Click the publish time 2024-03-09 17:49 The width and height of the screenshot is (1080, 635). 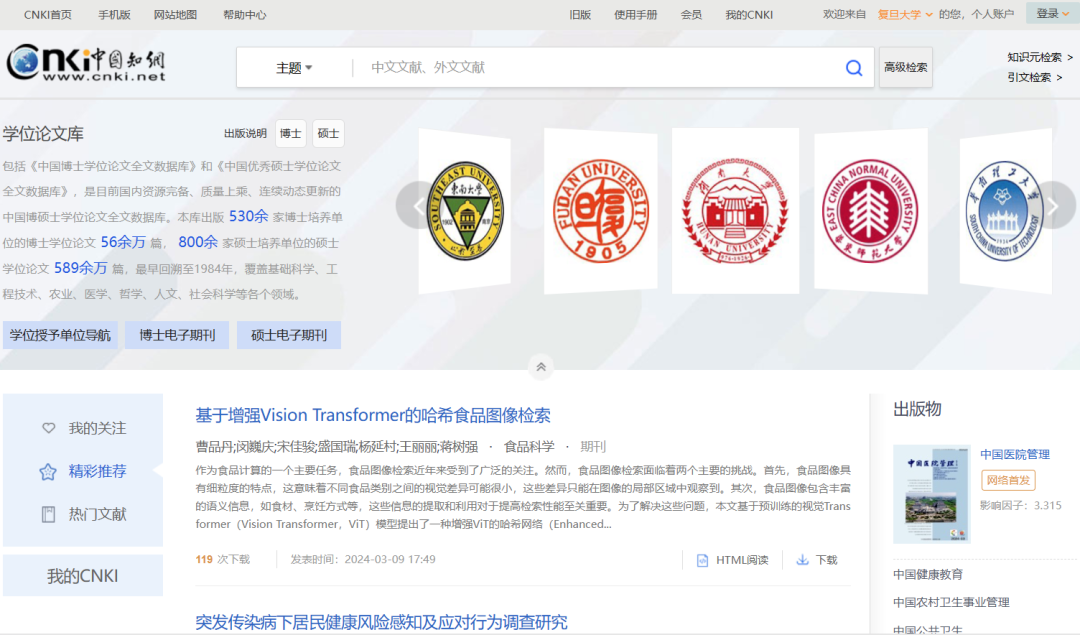coord(363,559)
